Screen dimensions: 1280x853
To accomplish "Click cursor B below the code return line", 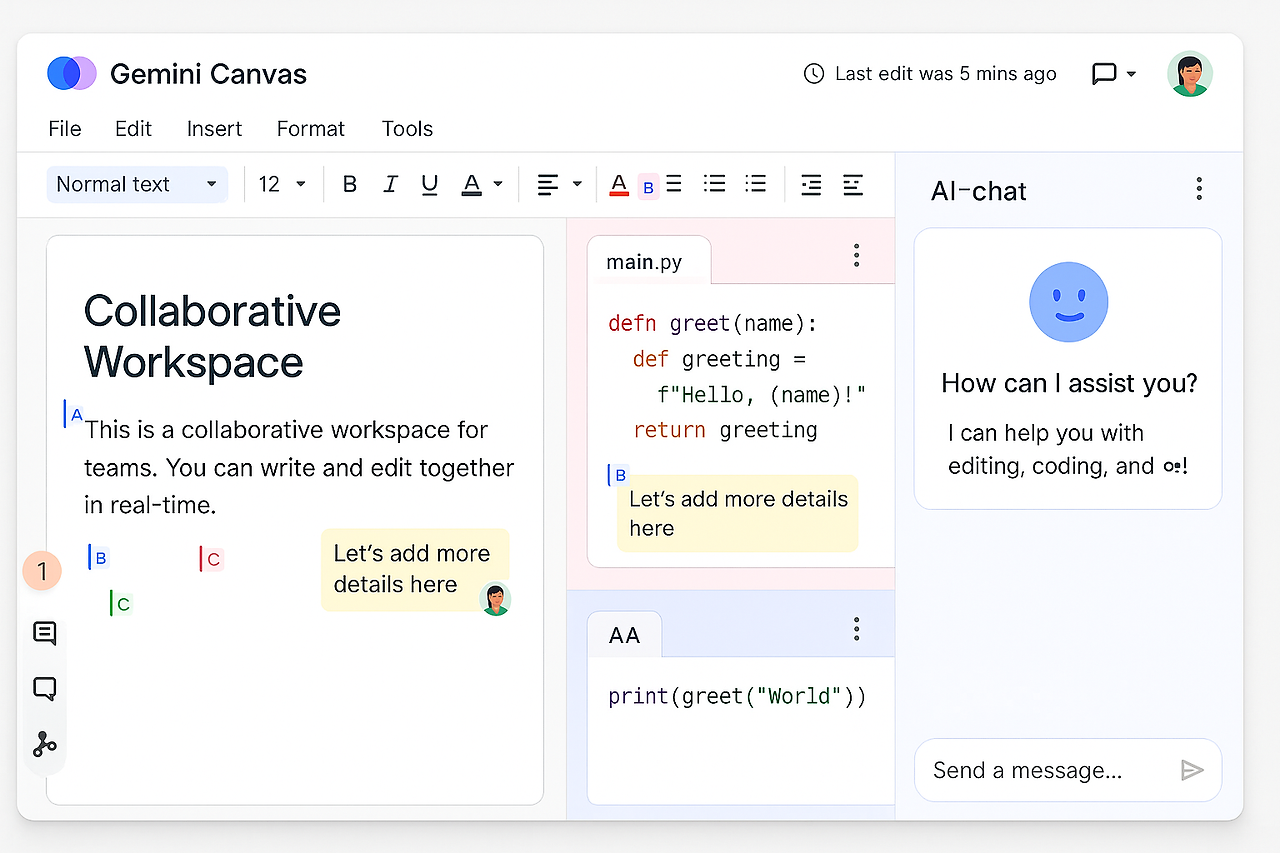I will point(618,475).
